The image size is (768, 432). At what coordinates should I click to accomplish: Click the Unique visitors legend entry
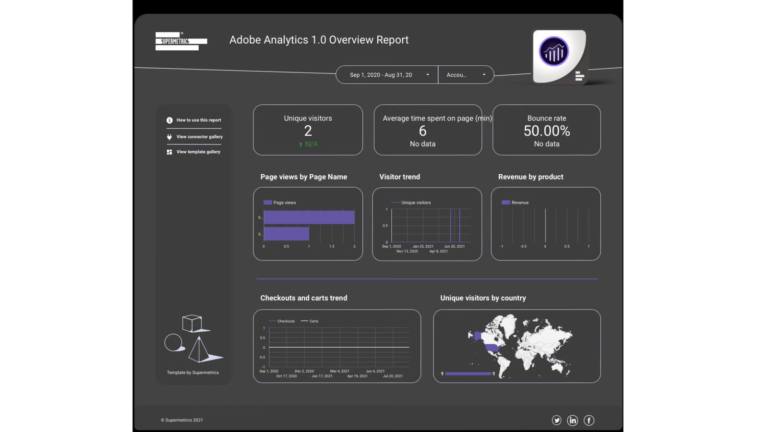[x=411, y=202]
